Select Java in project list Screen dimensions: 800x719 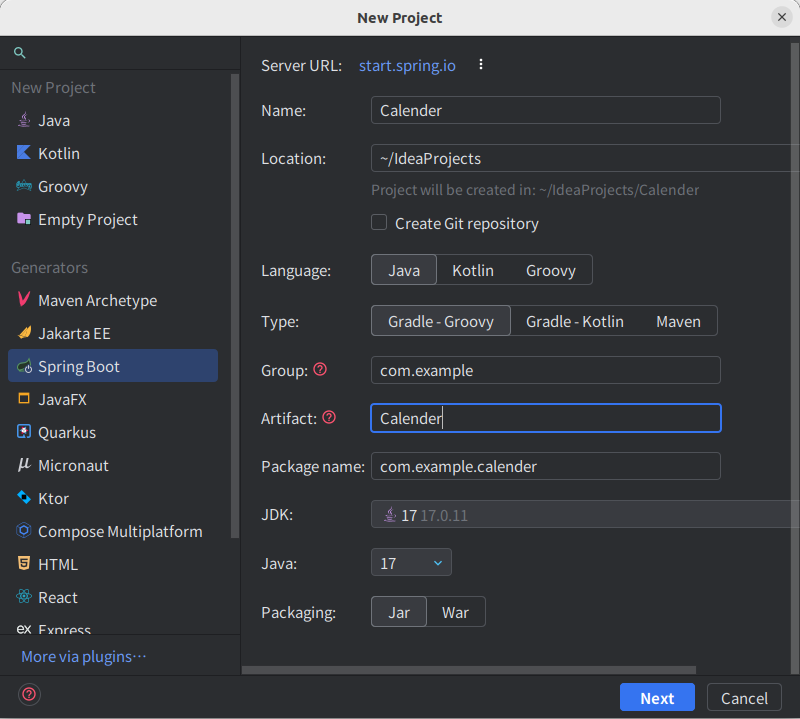tap(113, 120)
